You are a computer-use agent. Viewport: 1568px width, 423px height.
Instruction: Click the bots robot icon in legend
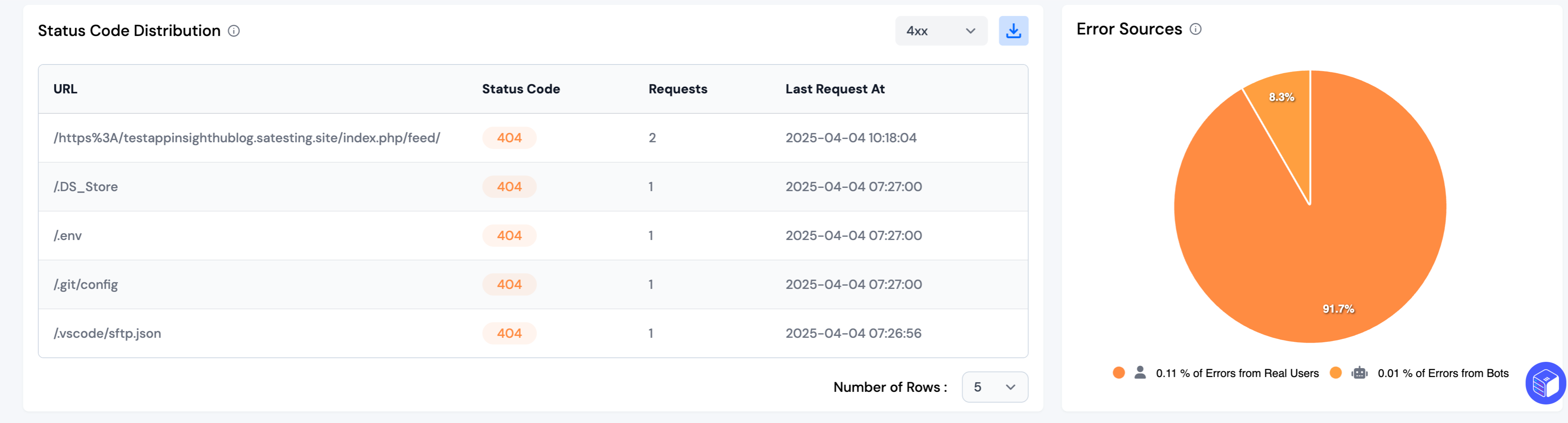1359,373
